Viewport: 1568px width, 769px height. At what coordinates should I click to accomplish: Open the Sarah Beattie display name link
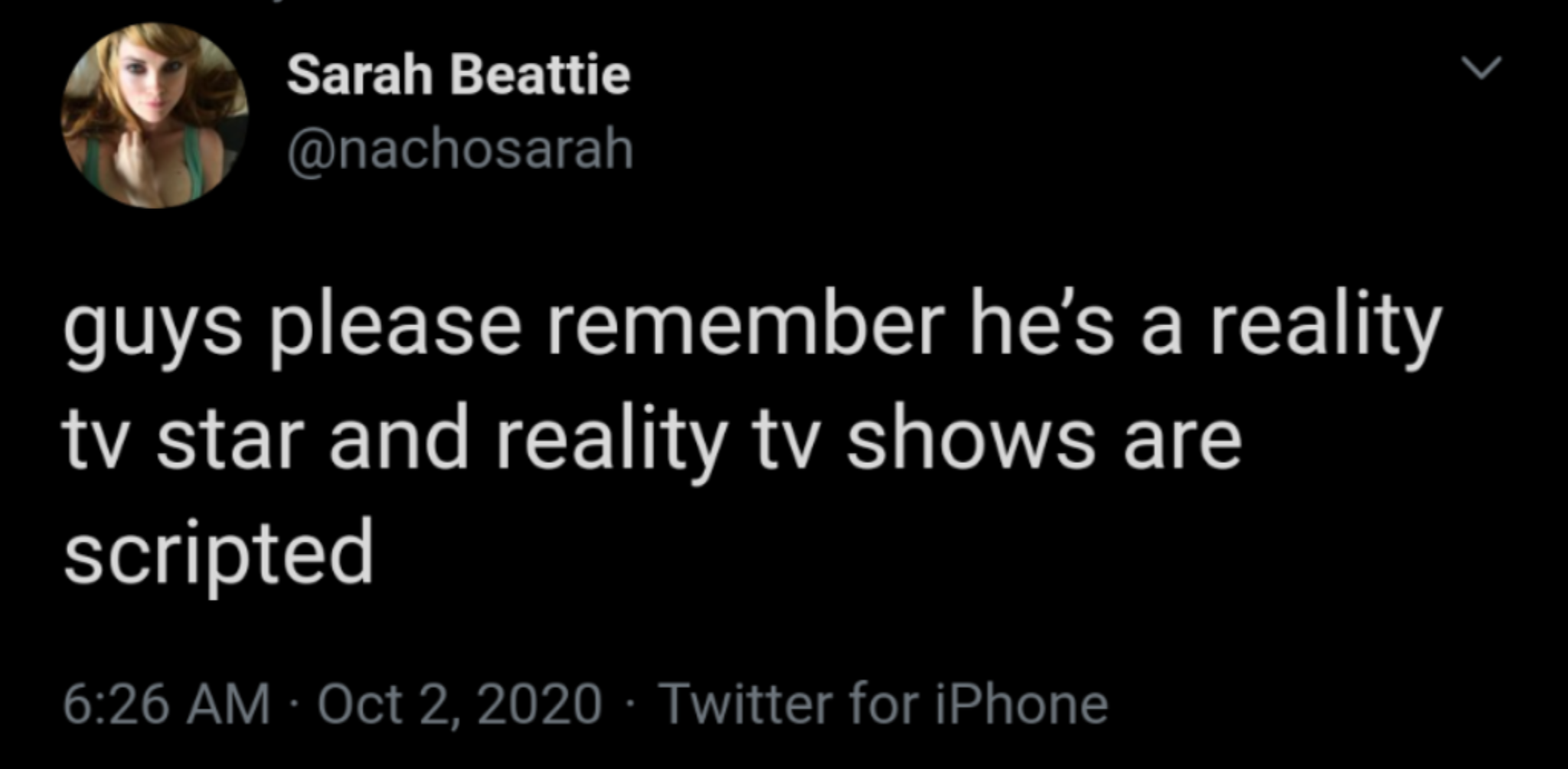click(x=458, y=75)
